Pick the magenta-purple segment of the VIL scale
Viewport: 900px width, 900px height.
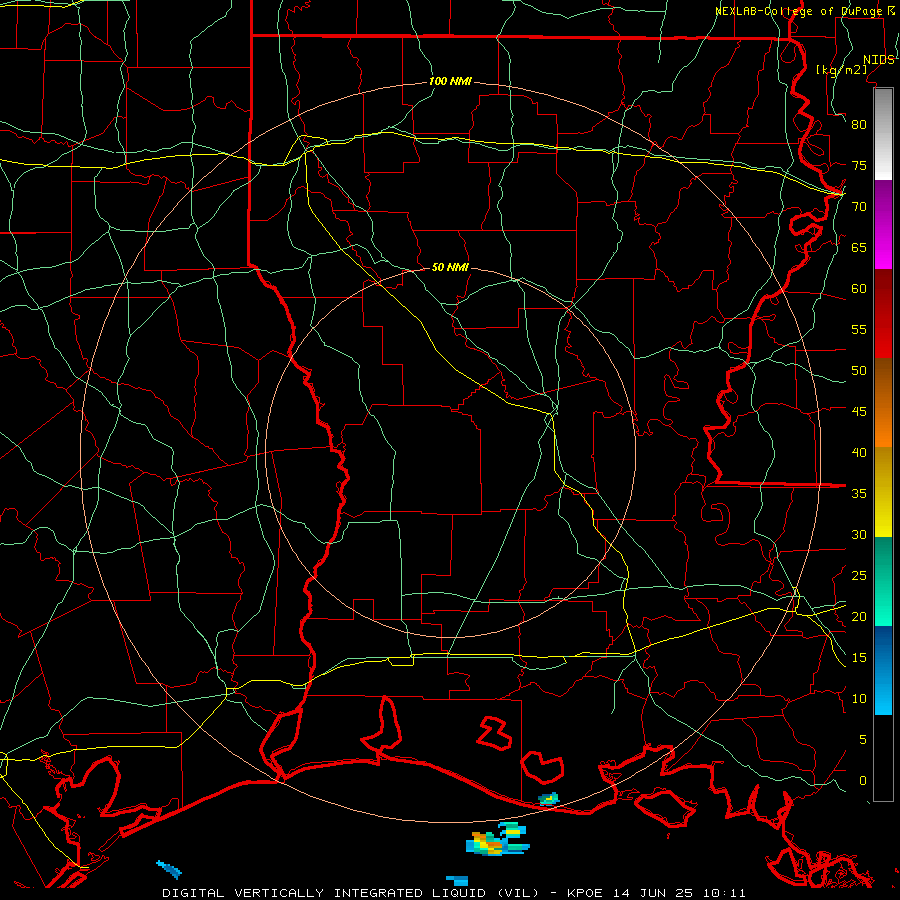(x=883, y=225)
